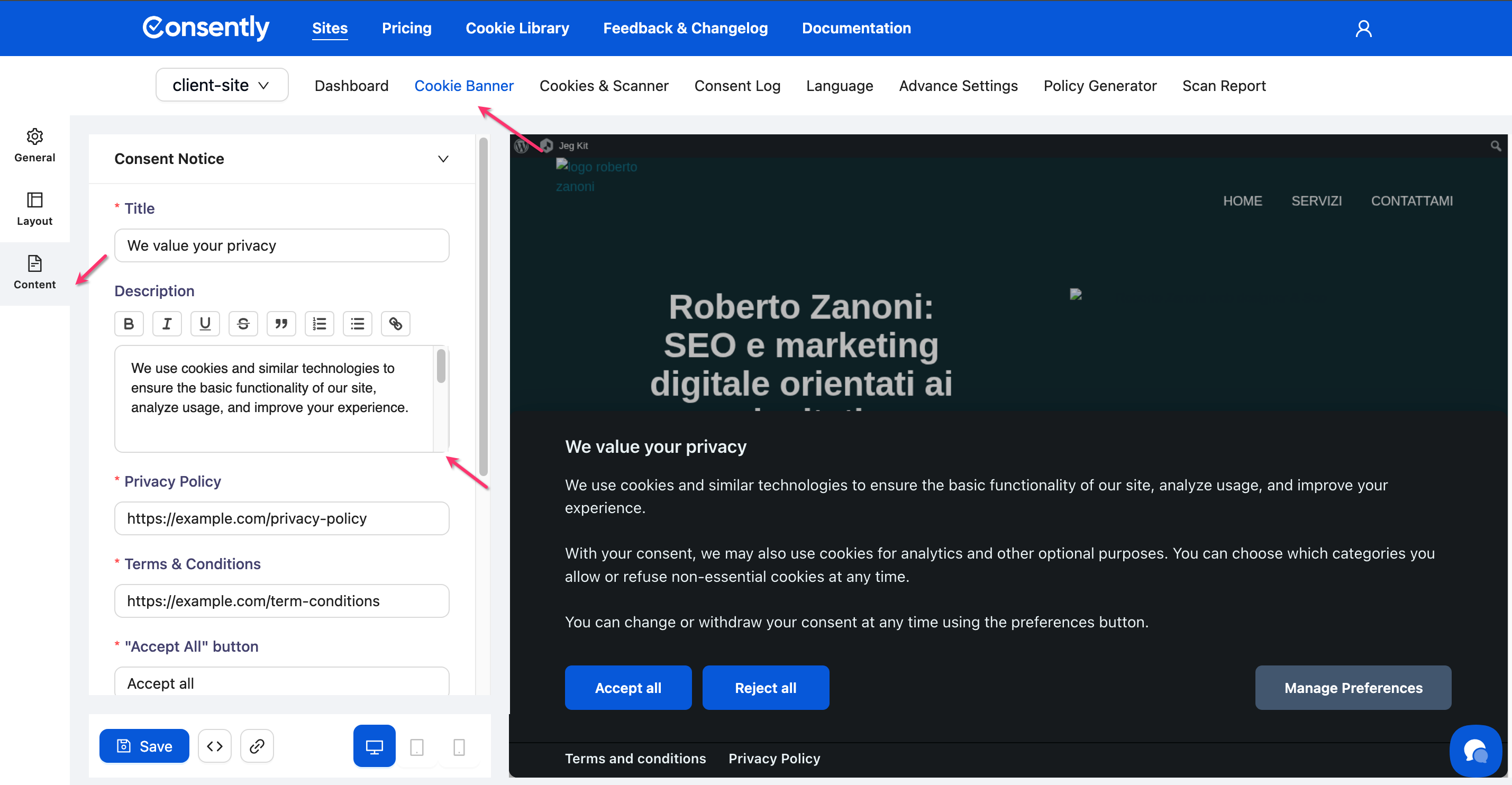Apply italic formatting to description
Viewport: 1512px width, 785px height.
coord(167,324)
